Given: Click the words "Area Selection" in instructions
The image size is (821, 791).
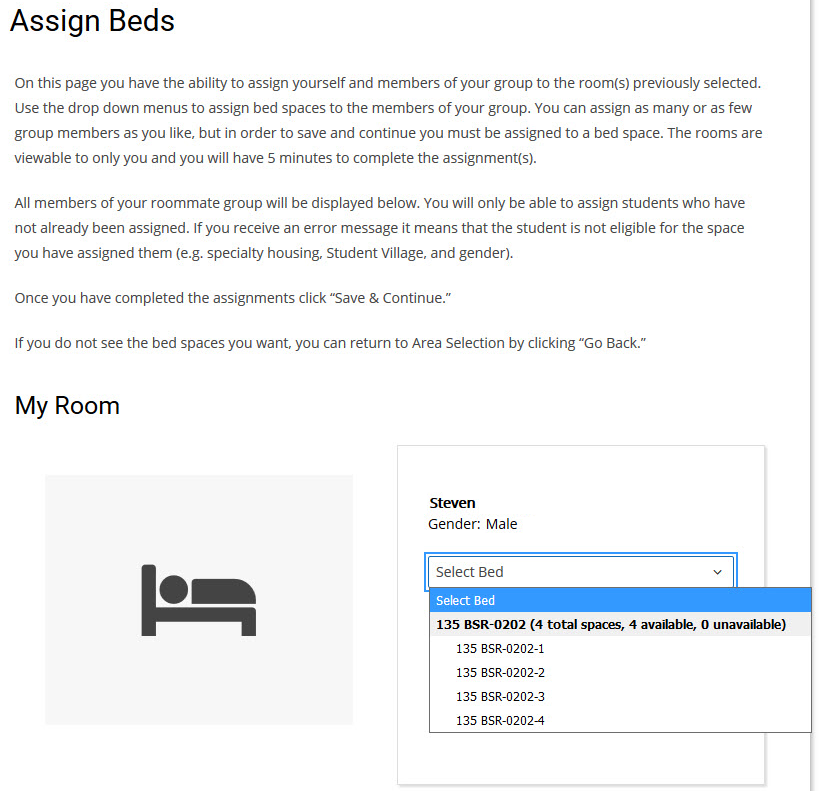Looking at the screenshot, I should click(x=457, y=343).
